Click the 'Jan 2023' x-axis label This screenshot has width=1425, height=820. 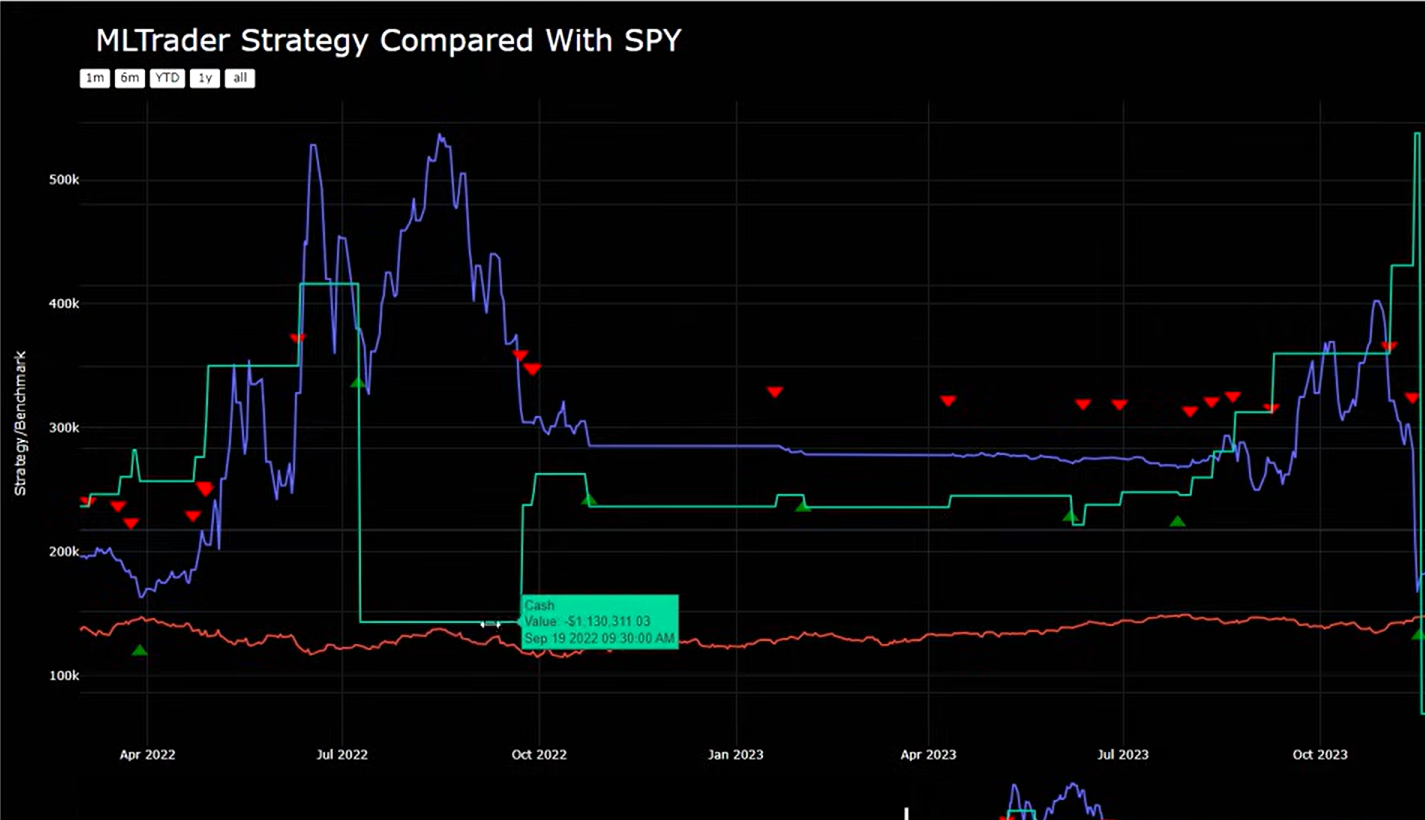coord(736,754)
